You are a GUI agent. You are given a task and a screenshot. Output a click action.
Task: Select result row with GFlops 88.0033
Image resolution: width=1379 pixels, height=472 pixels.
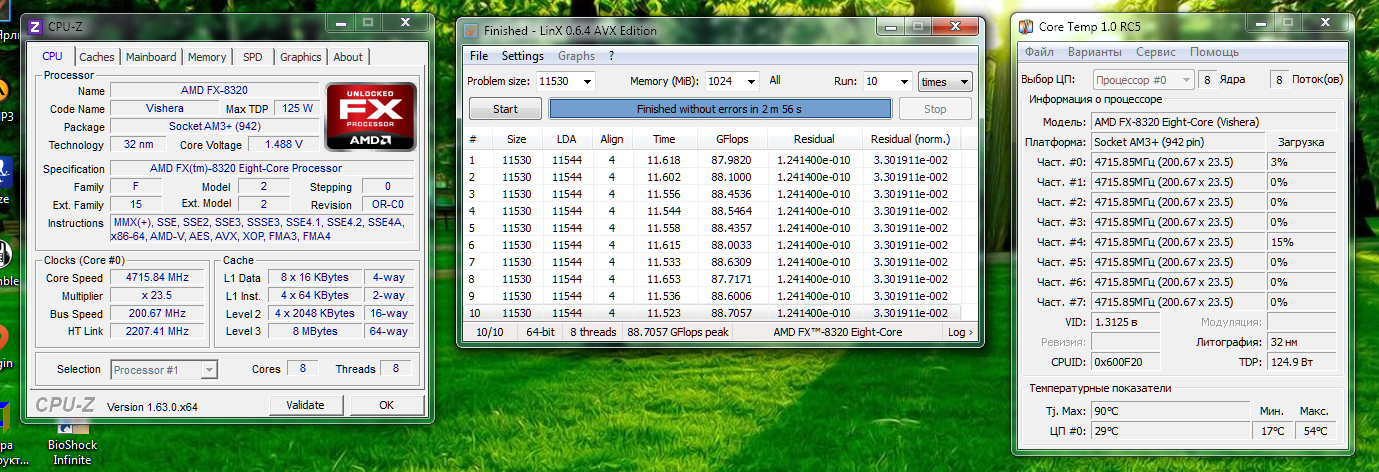coord(720,245)
